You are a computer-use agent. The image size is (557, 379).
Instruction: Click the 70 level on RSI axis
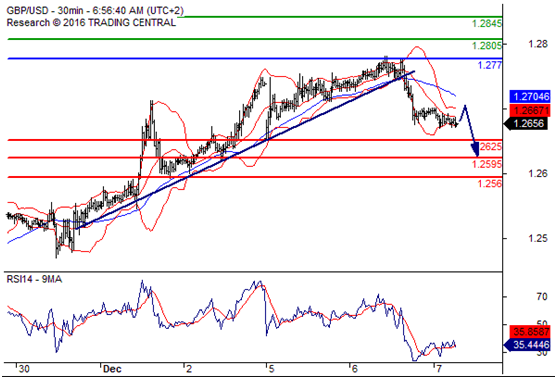[542, 296]
